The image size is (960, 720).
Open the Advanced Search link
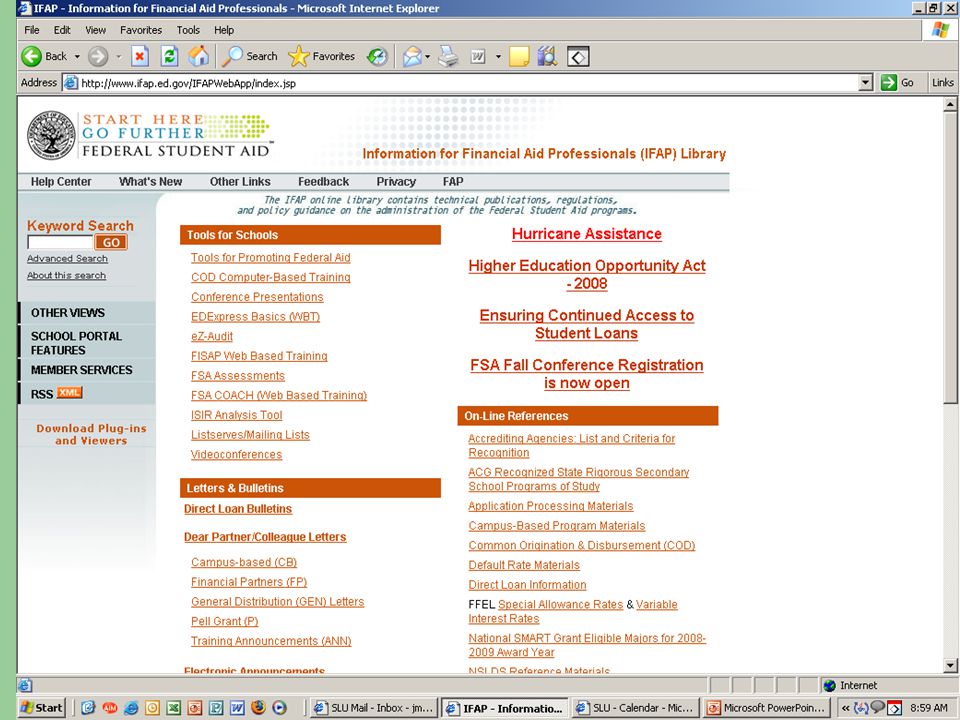click(67, 258)
